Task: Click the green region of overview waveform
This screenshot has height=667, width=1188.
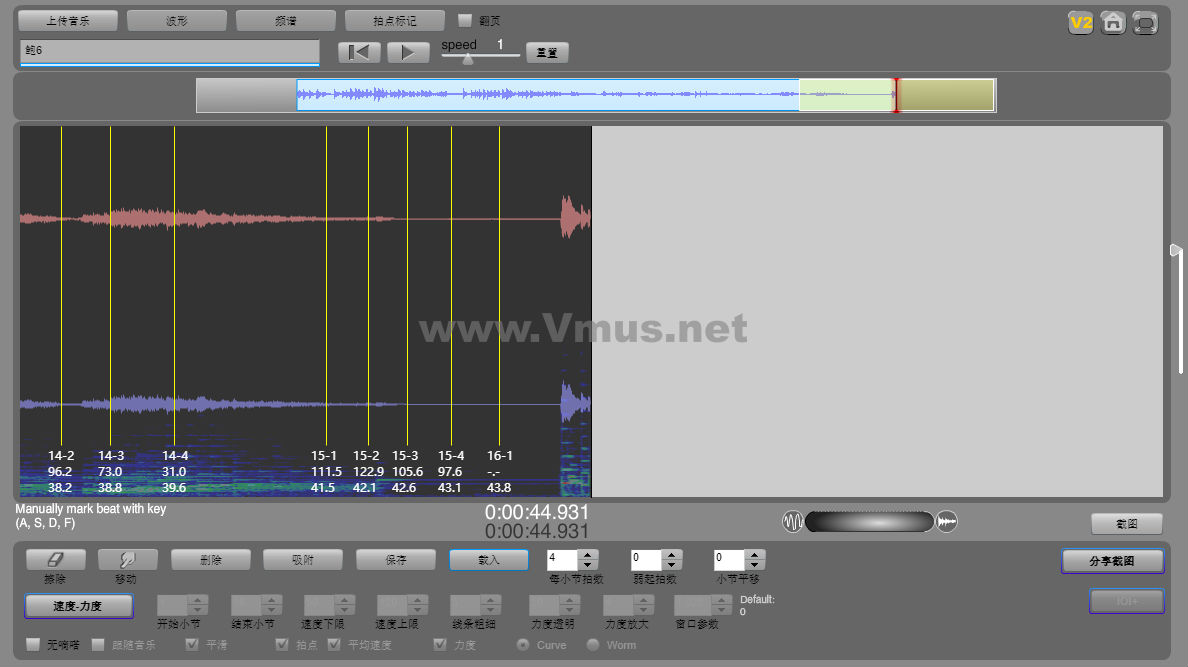Action: (846, 95)
